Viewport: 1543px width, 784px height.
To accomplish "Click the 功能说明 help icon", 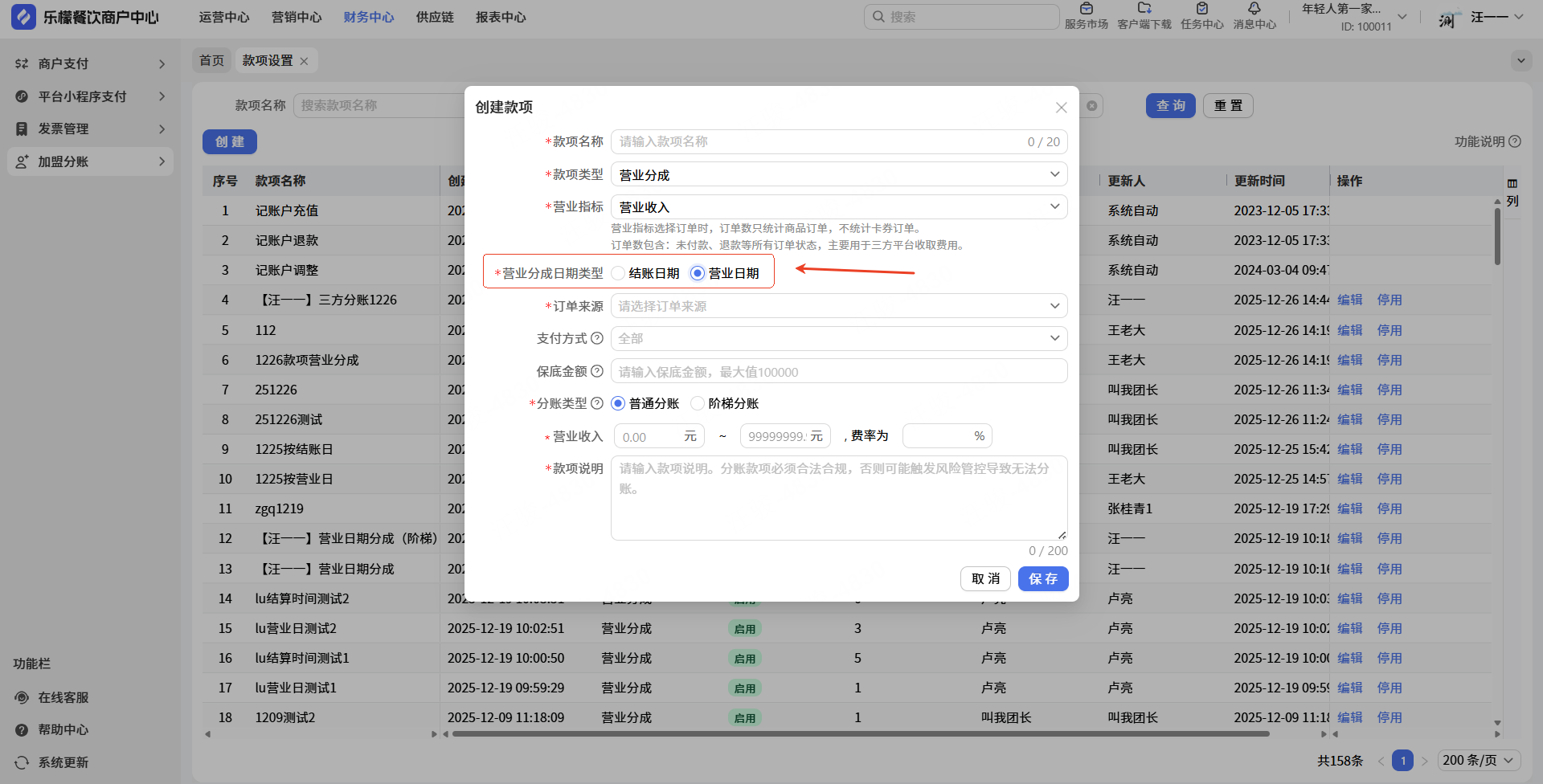I will tap(1515, 141).
